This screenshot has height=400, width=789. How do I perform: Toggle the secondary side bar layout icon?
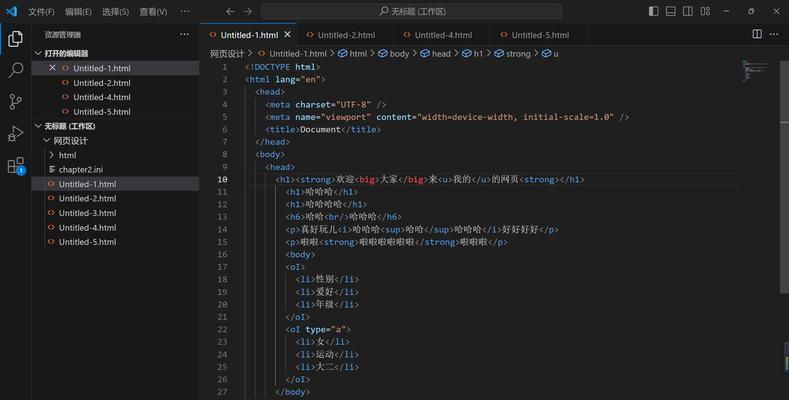point(688,11)
